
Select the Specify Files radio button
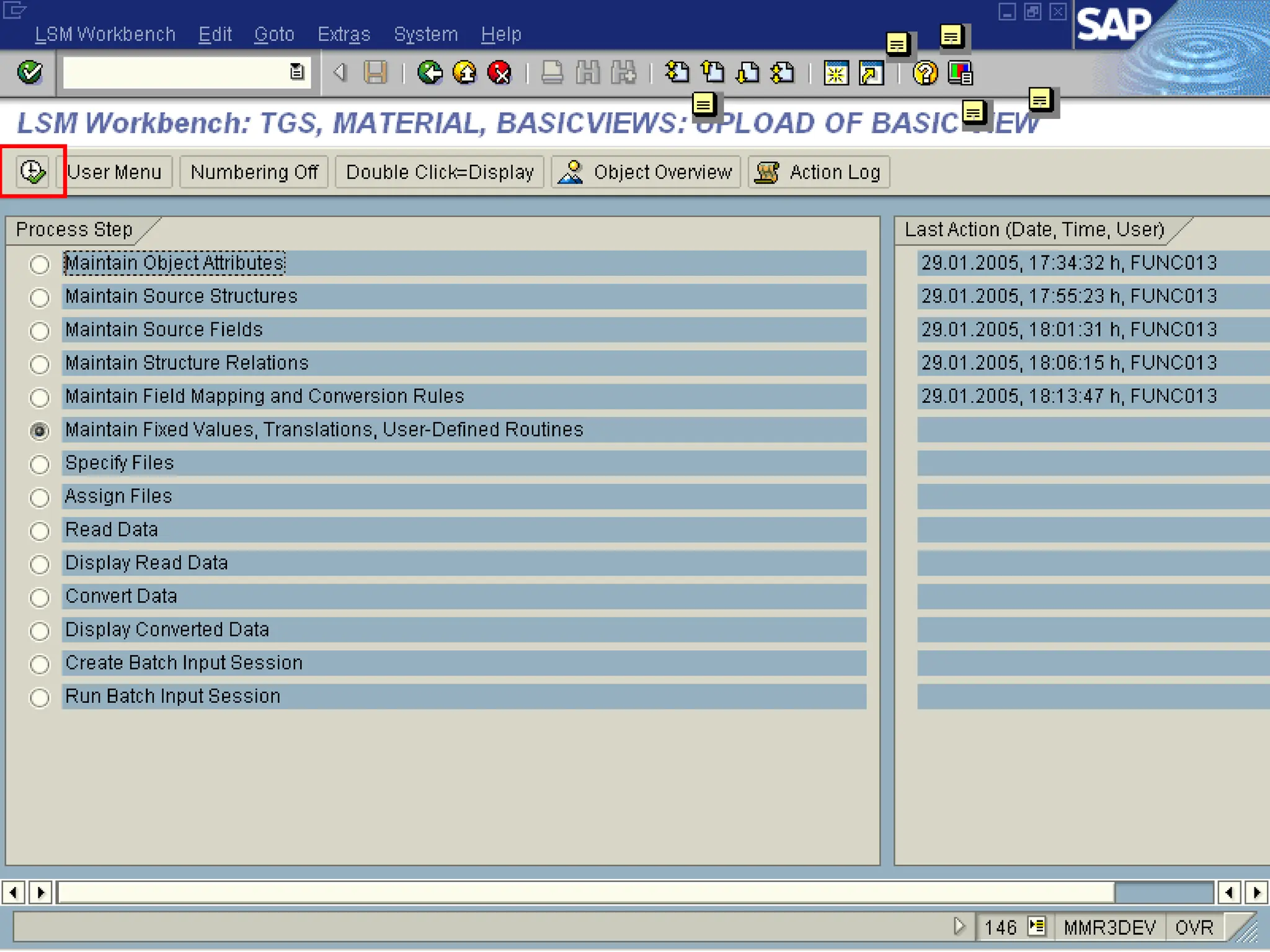(x=40, y=464)
